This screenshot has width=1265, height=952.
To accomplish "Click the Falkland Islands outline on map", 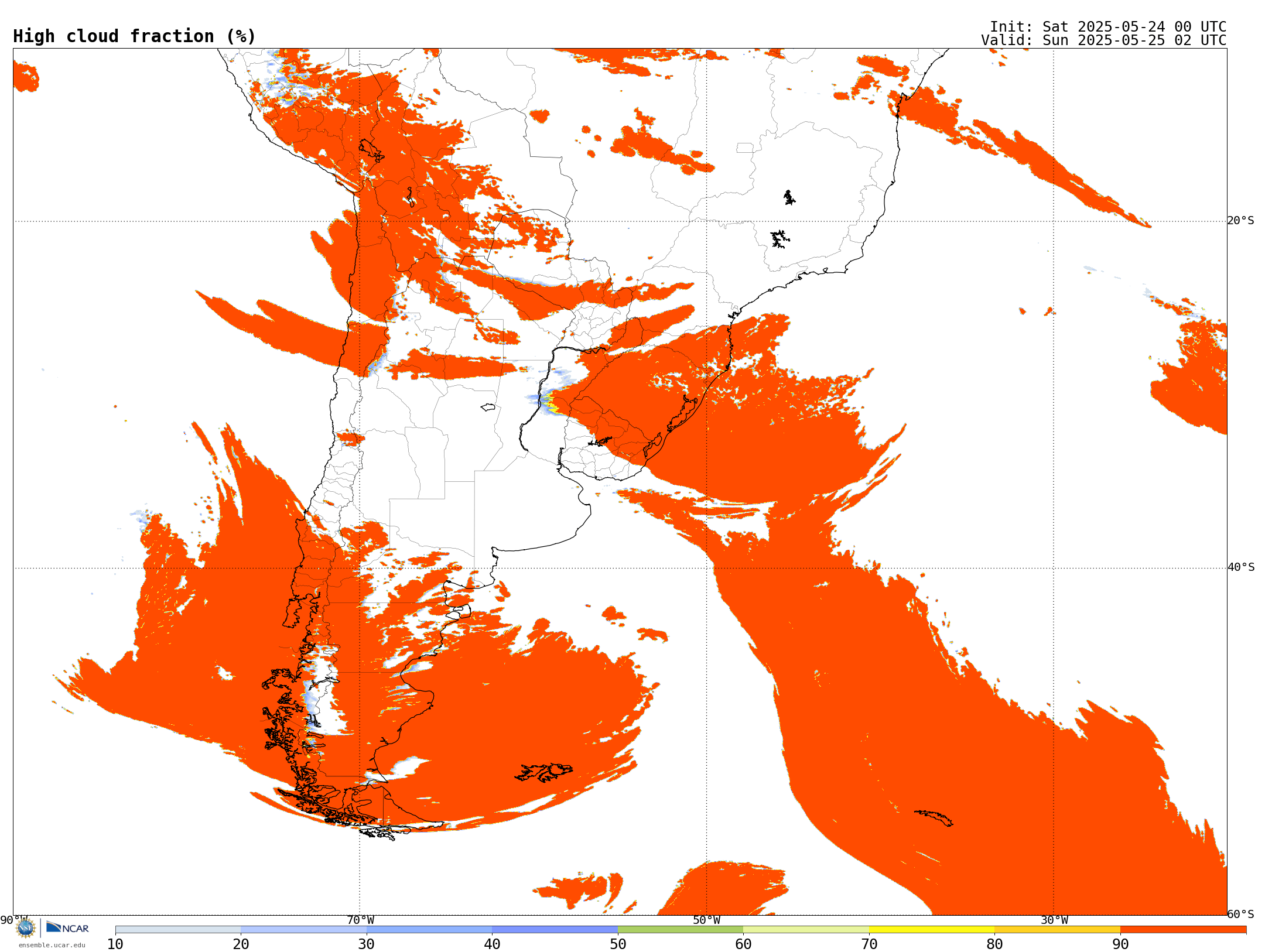I will [543, 772].
